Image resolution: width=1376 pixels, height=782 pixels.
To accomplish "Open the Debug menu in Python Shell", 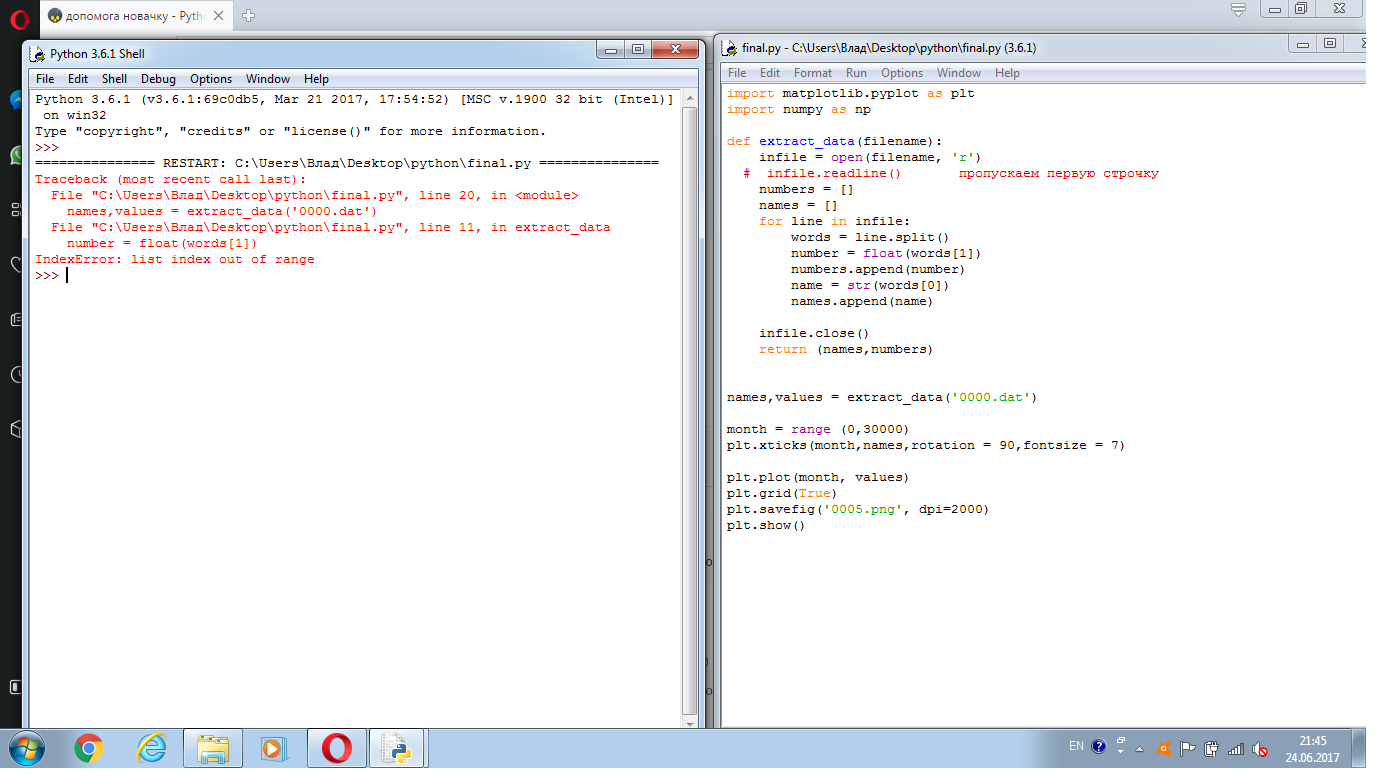I will pyautogui.click(x=158, y=79).
